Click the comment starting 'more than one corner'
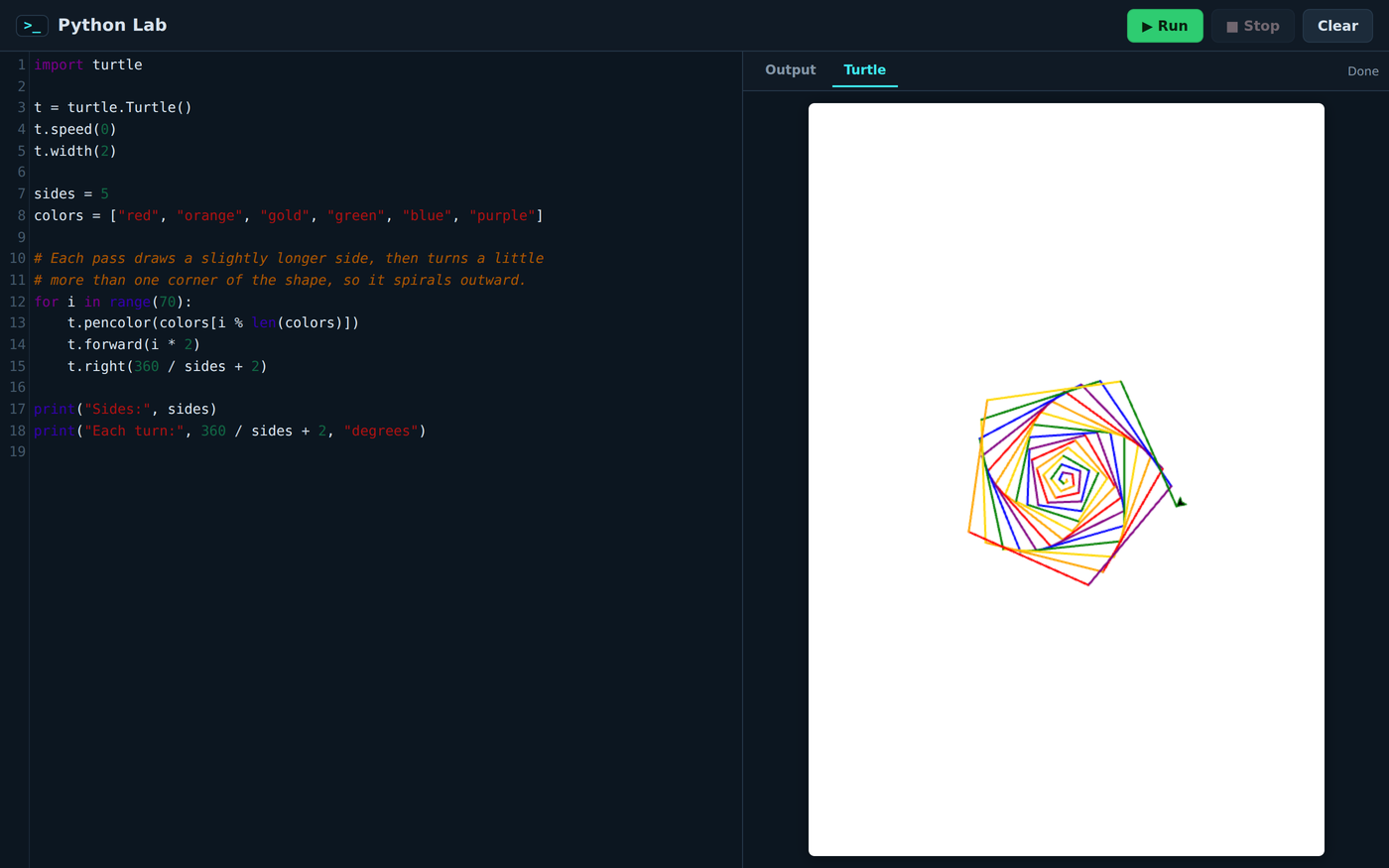This screenshot has width=1389, height=868. pyautogui.click(x=280, y=280)
